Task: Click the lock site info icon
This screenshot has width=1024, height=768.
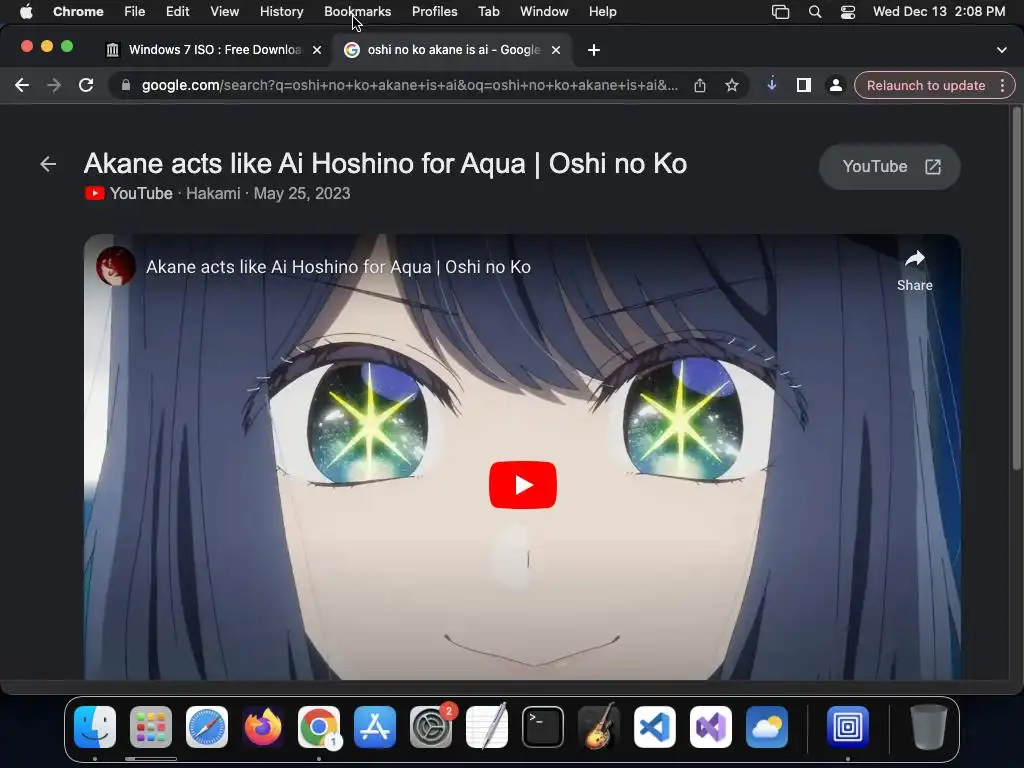Action: click(125, 85)
